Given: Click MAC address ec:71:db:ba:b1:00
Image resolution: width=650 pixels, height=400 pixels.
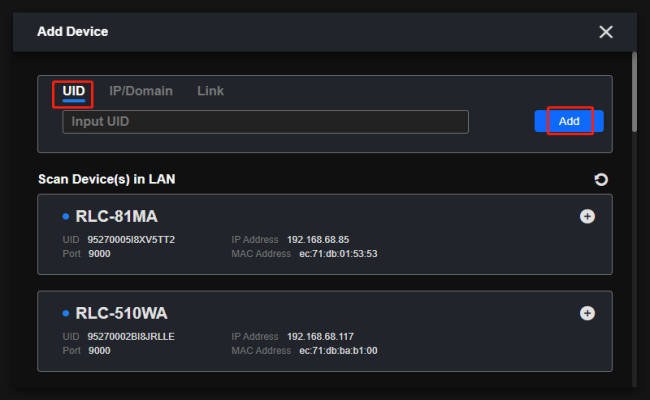Looking at the screenshot, I should [x=338, y=351].
